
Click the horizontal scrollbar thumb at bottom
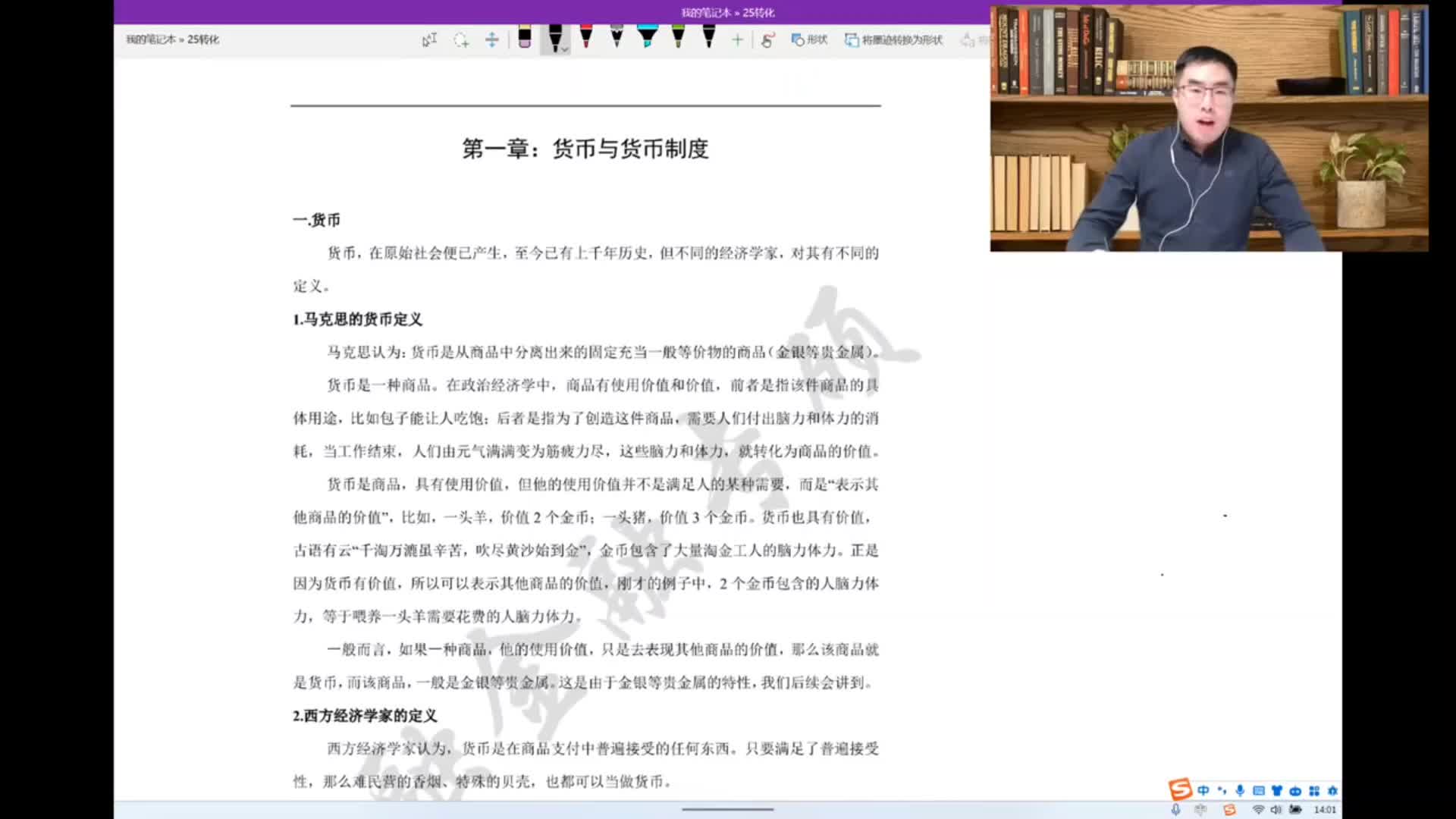(x=727, y=809)
